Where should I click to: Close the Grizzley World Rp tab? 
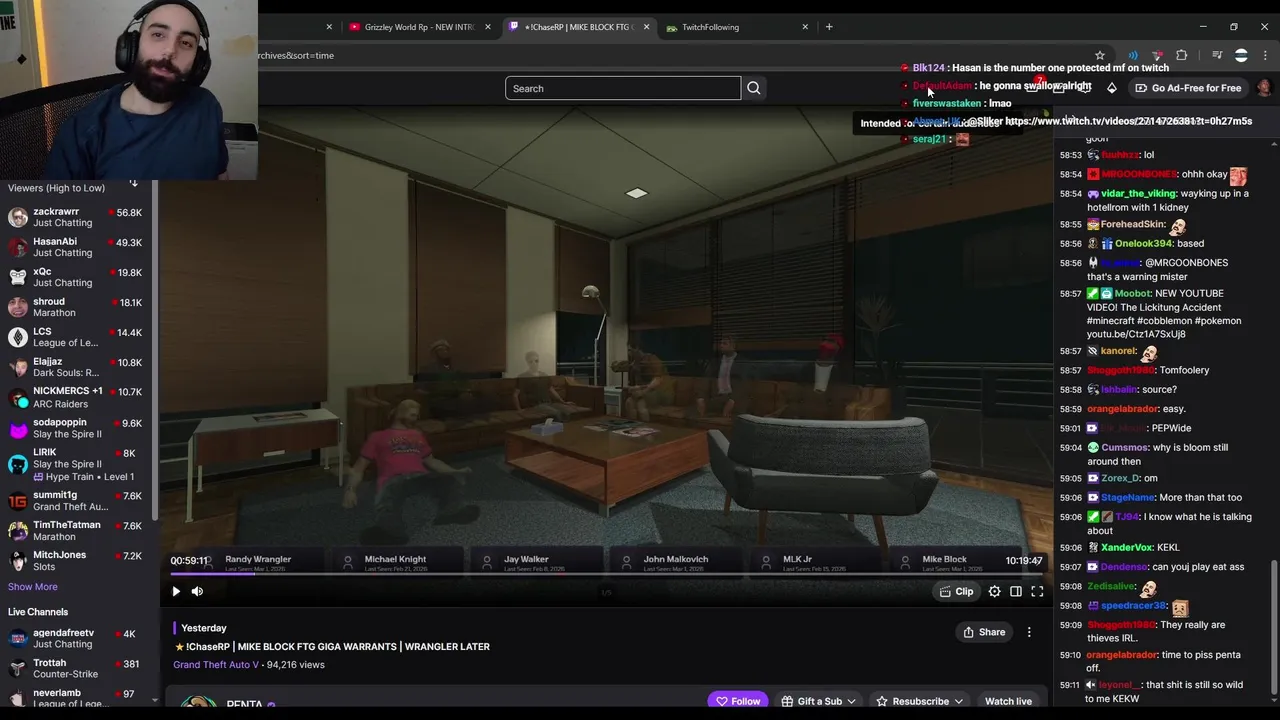click(488, 27)
